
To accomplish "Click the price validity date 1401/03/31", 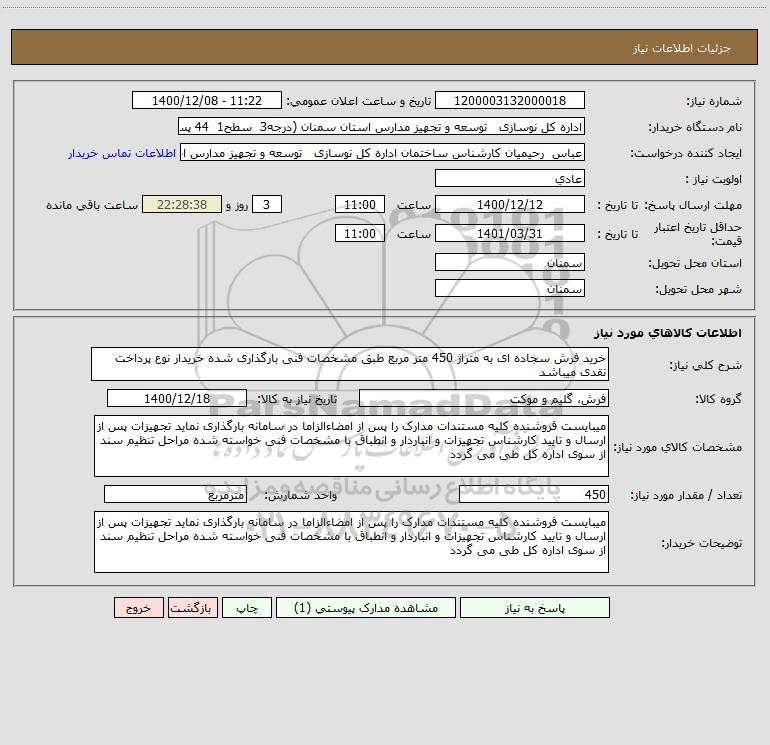I will (x=510, y=233).
